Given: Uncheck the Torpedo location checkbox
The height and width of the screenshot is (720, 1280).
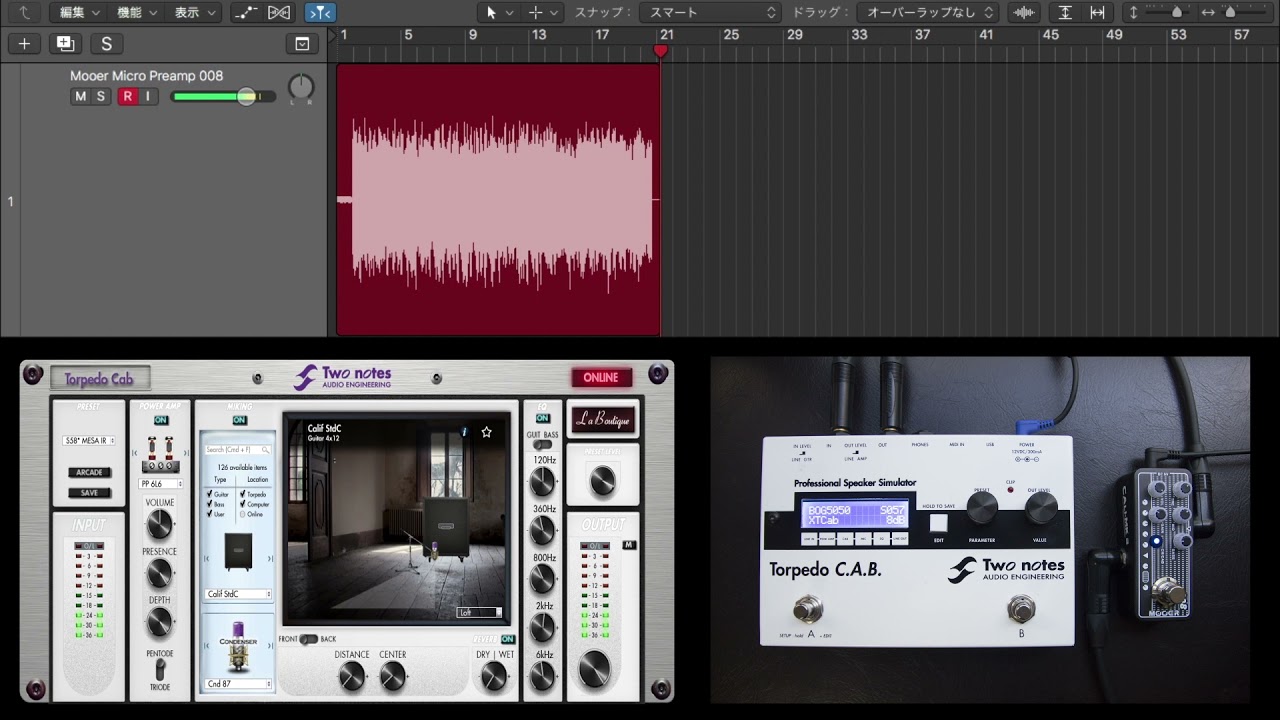Looking at the screenshot, I should 242,494.
